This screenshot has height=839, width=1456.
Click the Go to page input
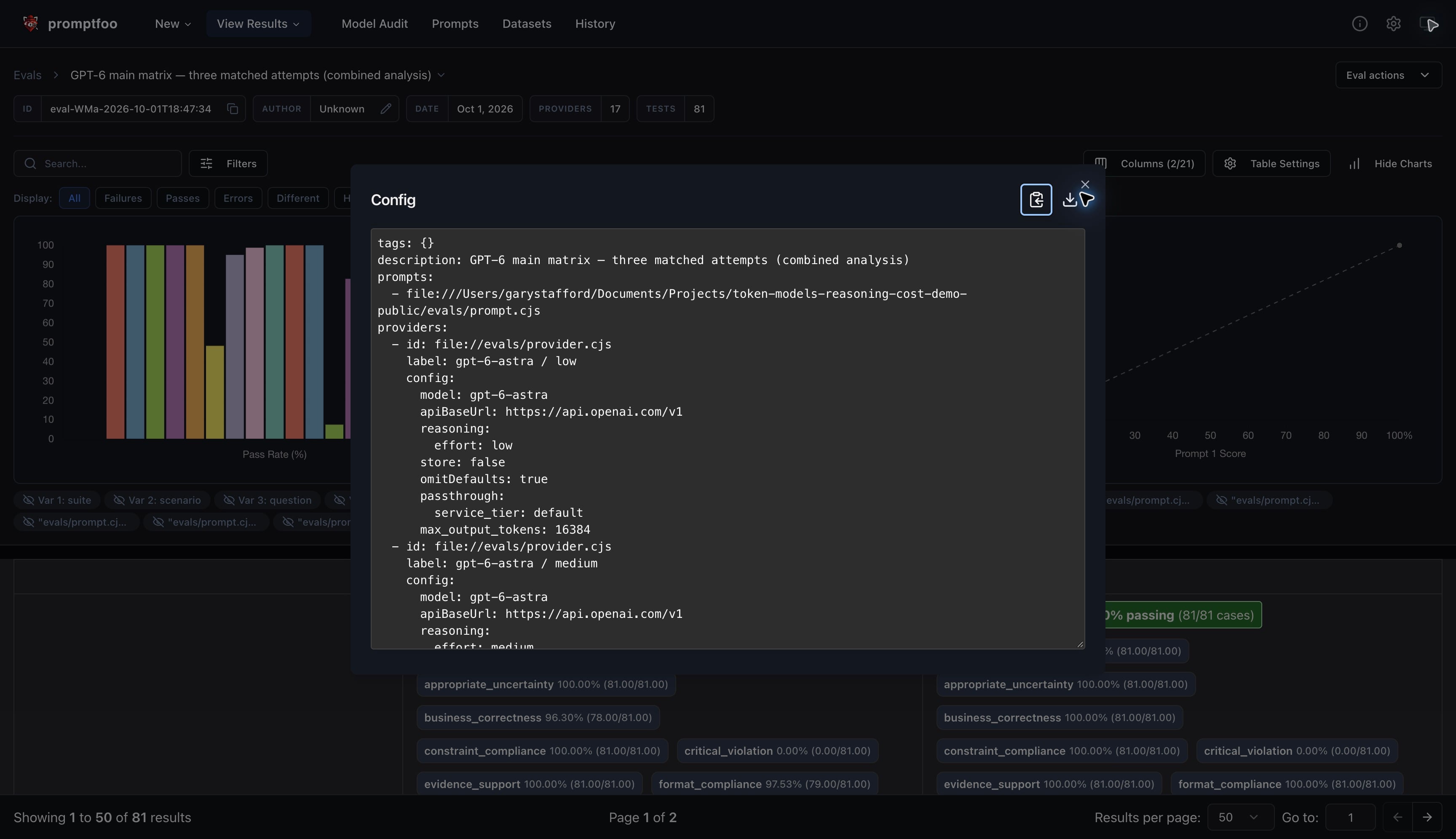(x=1350, y=817)
